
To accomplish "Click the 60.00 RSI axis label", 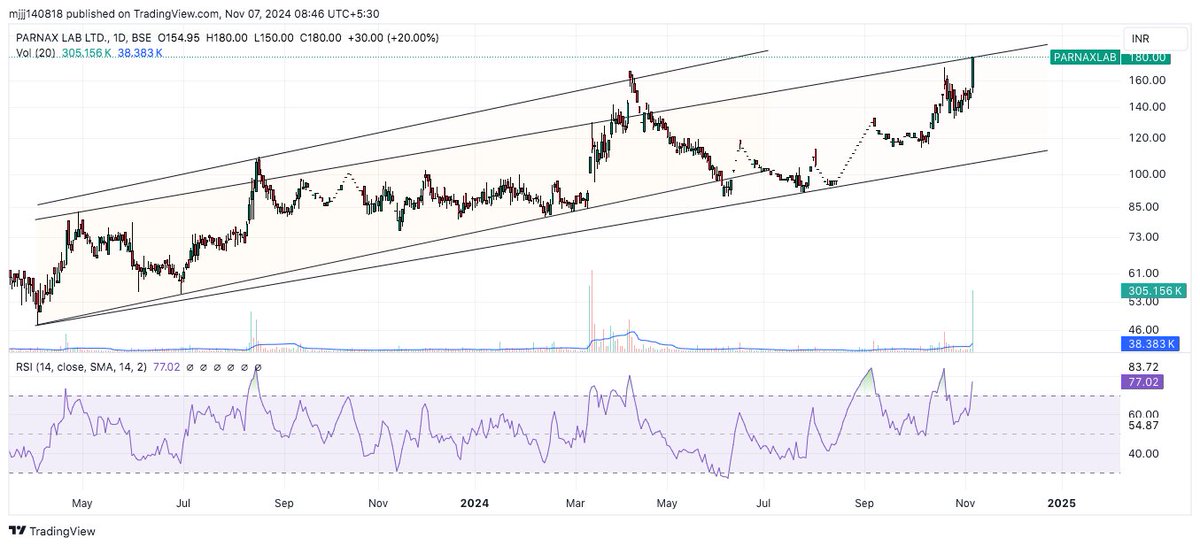I will point(1145,414).
